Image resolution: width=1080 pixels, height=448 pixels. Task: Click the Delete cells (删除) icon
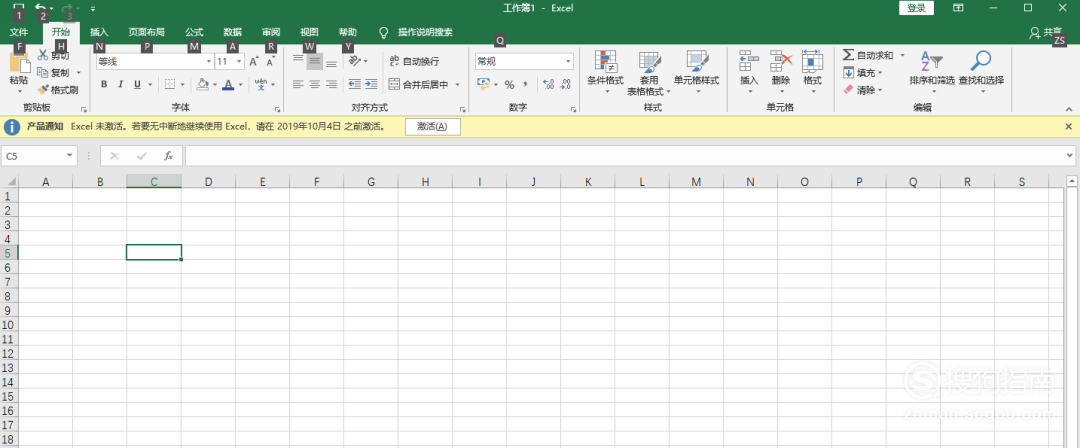pos(781,61)
